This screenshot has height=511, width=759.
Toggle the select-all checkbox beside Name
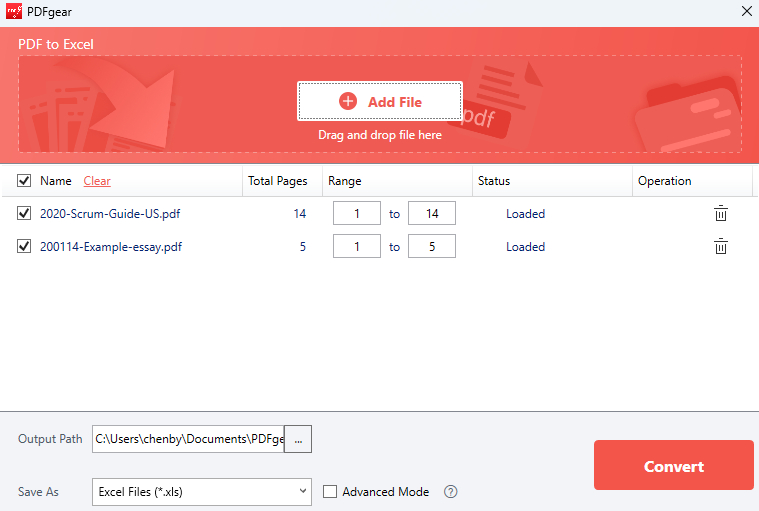tap(24, 180)
